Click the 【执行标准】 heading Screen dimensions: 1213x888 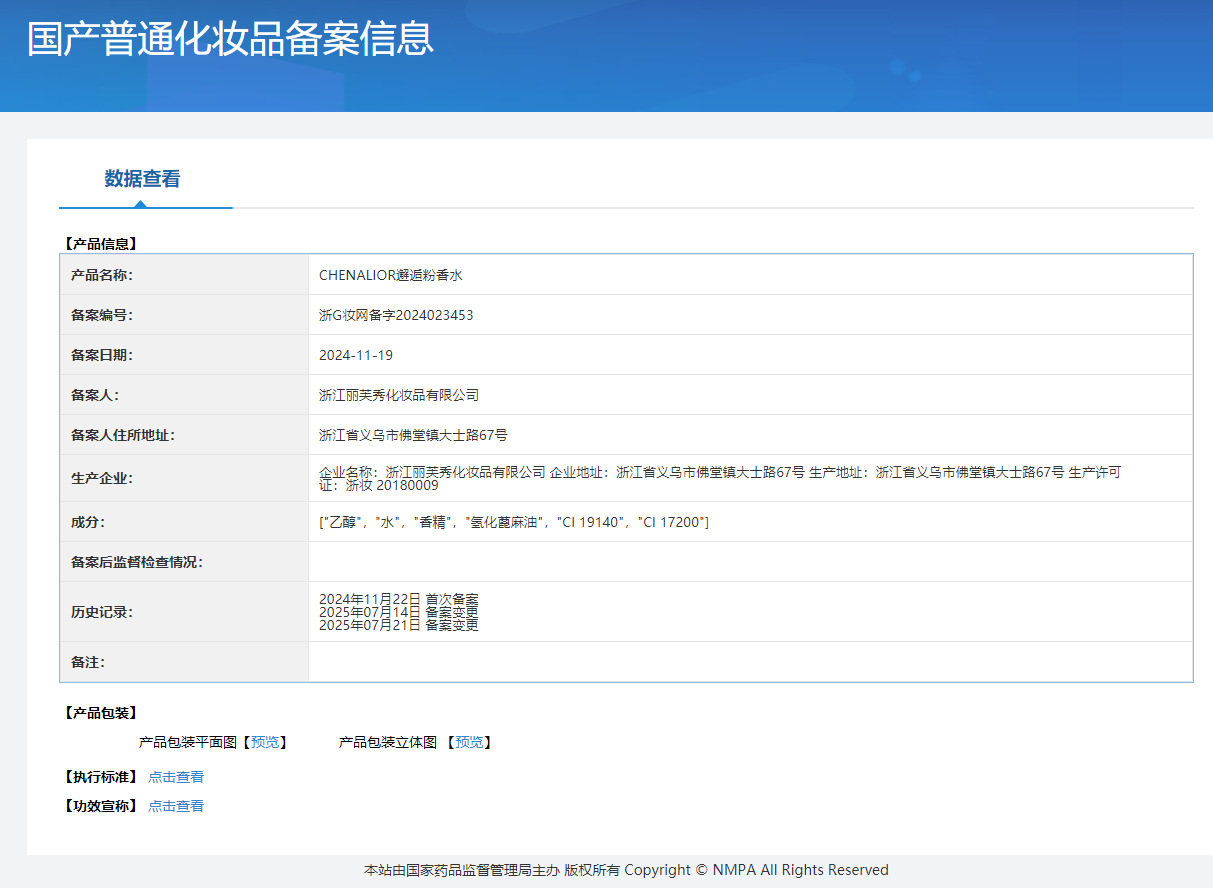coord(99,777)
